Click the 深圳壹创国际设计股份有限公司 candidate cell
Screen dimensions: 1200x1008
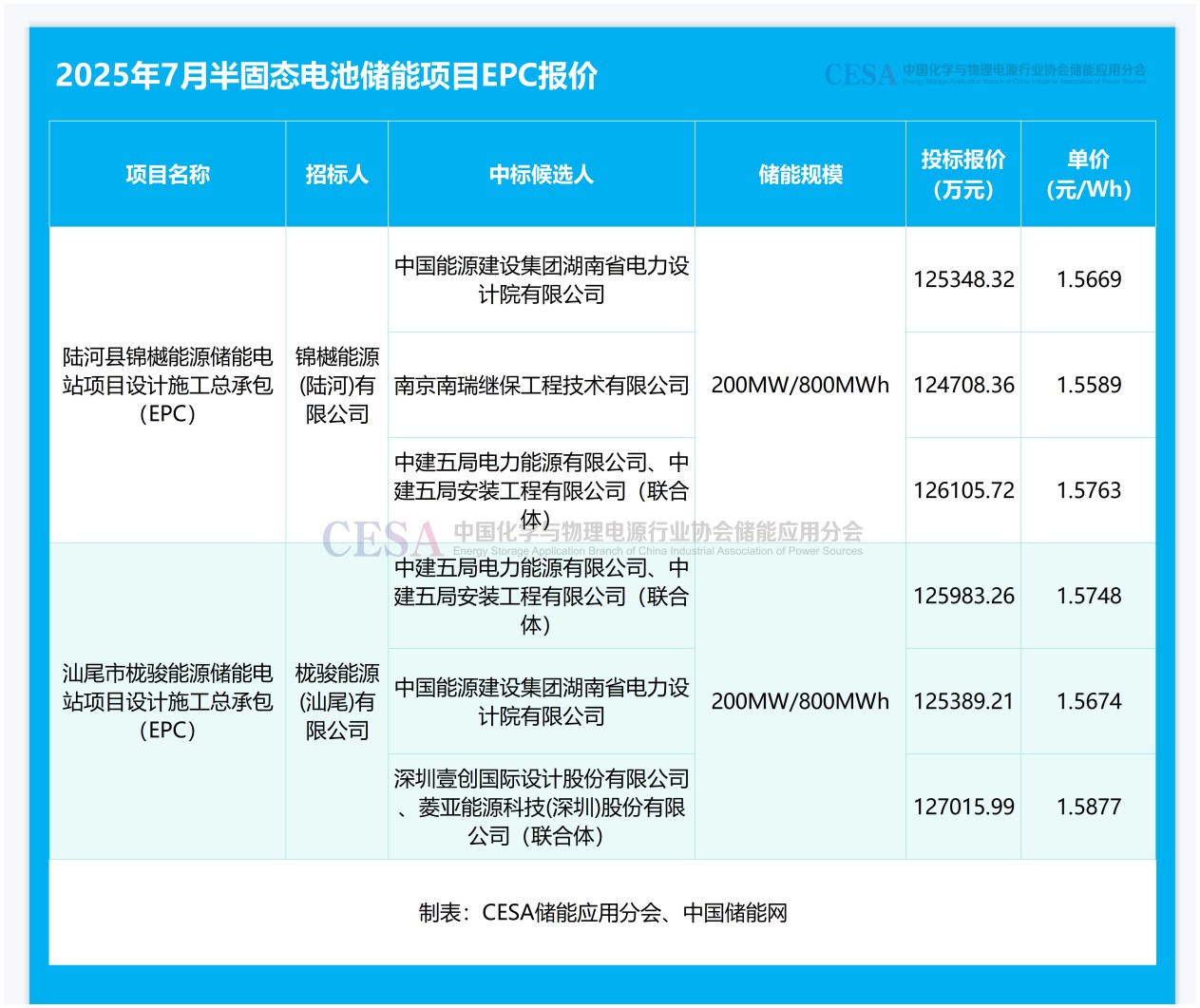tap(541, 808)
